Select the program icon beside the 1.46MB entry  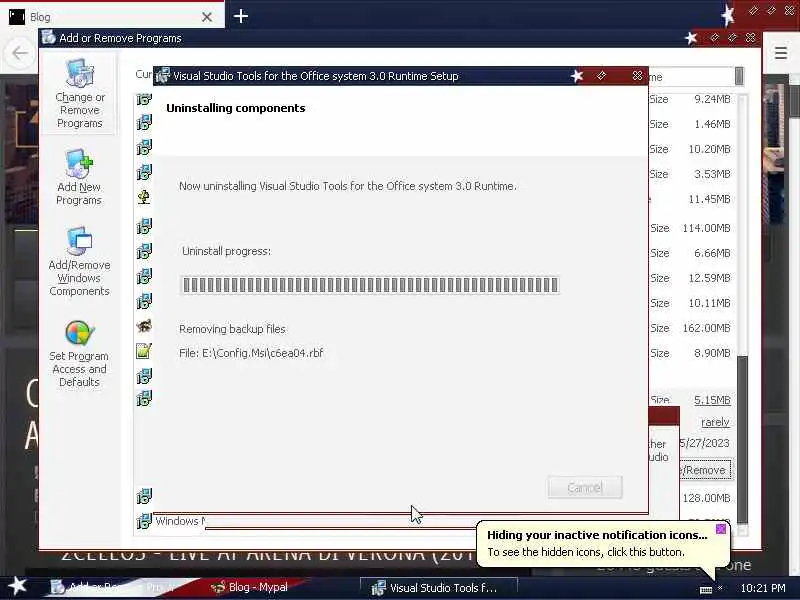pos(144,122)
